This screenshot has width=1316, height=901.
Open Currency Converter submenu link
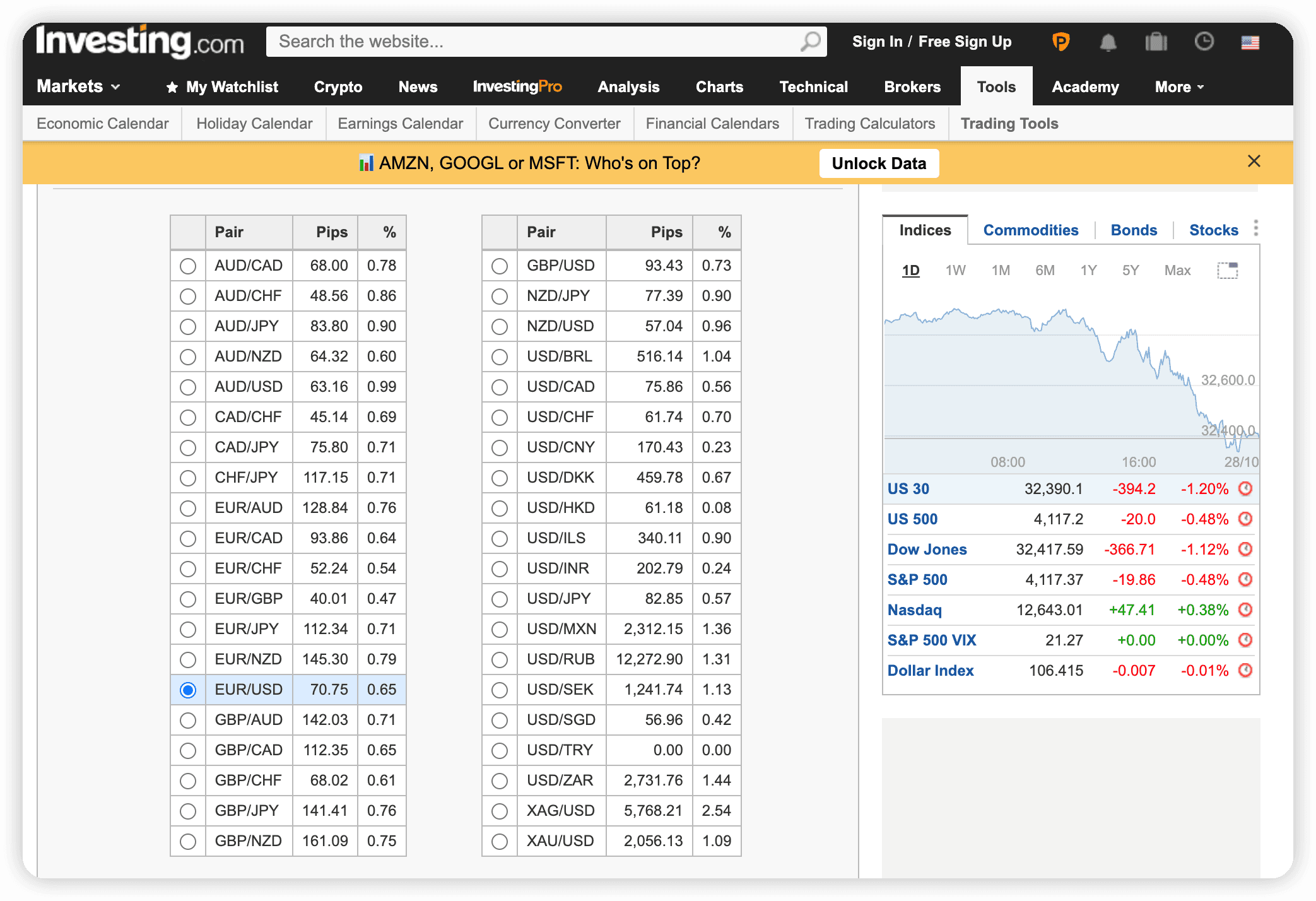coord(554,124)
